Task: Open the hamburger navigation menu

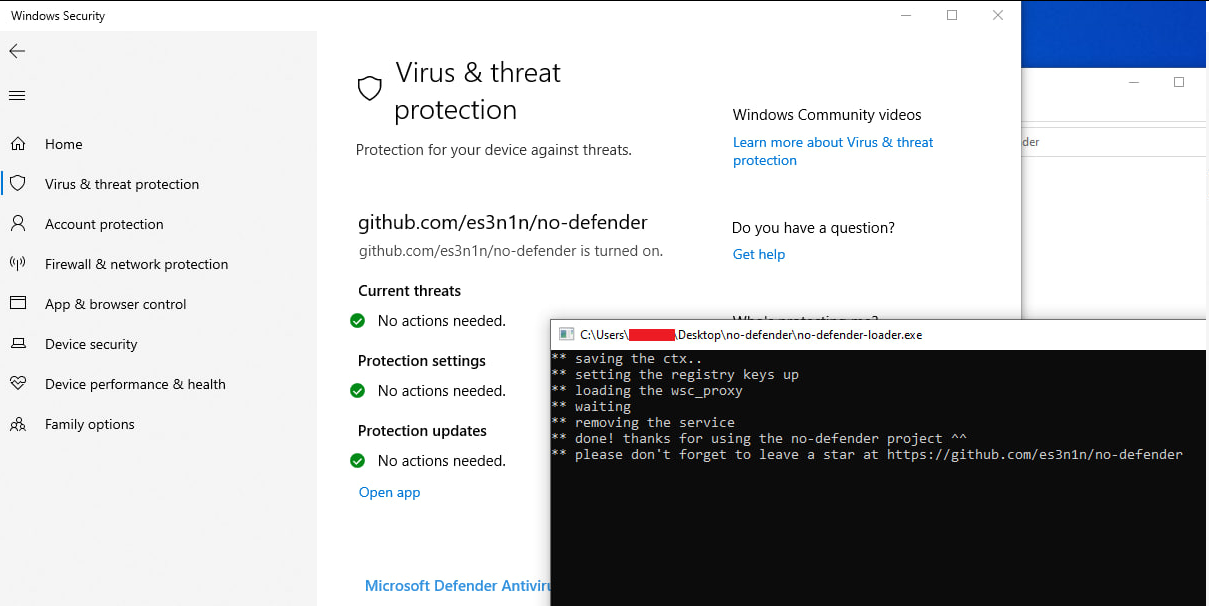Action: click(17, 96)
